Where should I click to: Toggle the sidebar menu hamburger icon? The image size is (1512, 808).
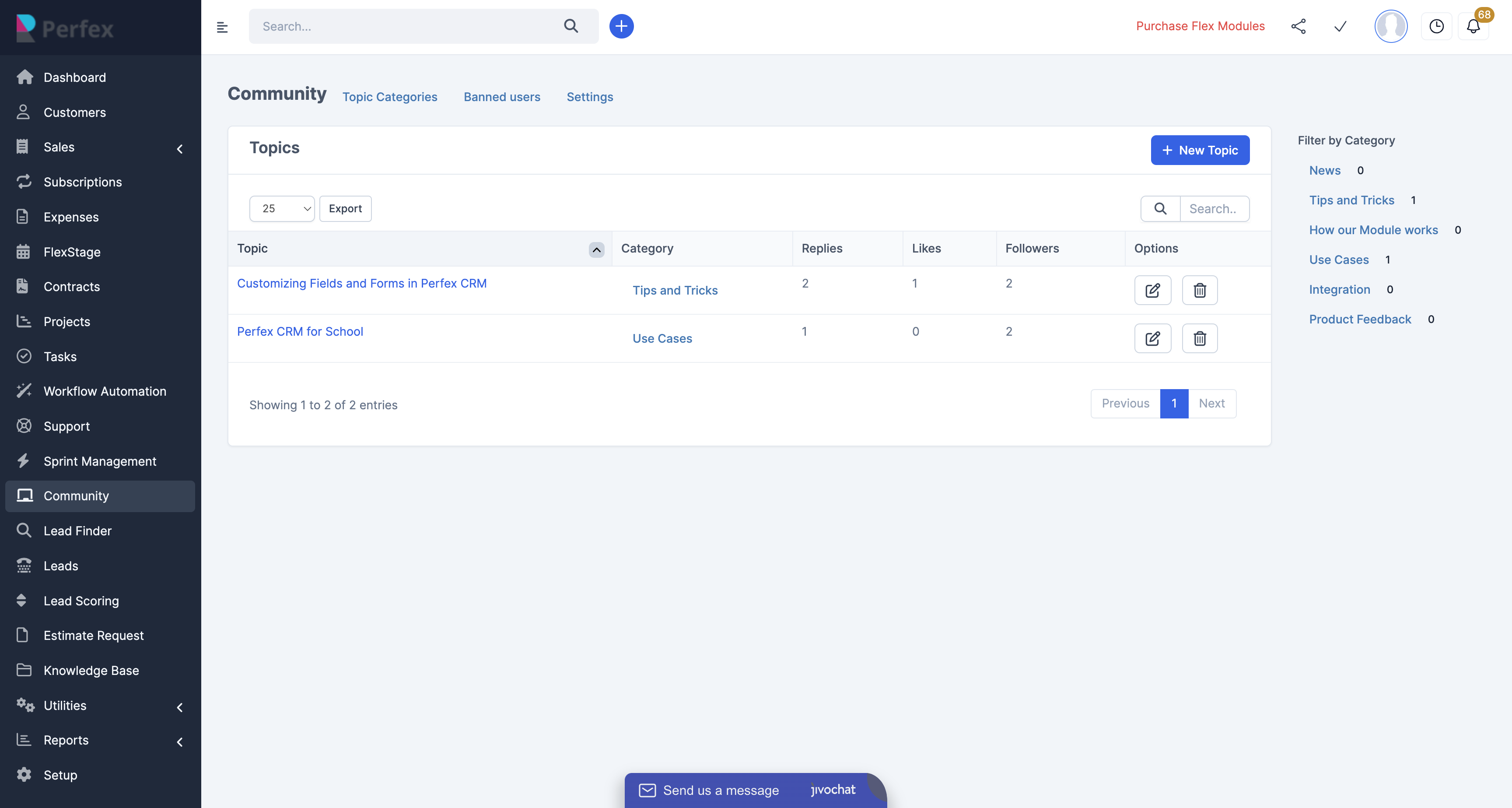[222, 27]
